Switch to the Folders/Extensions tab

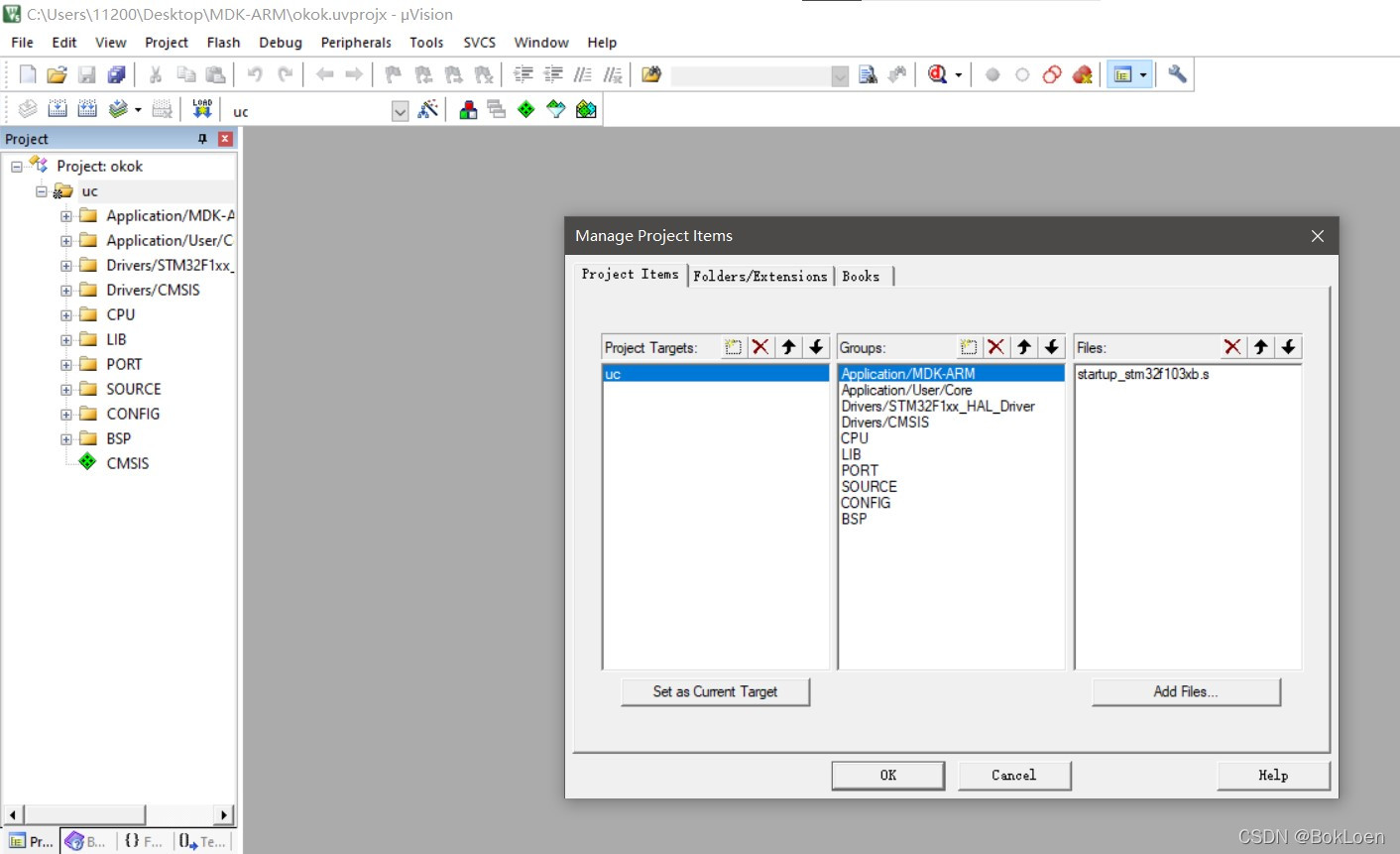[760, 277]
